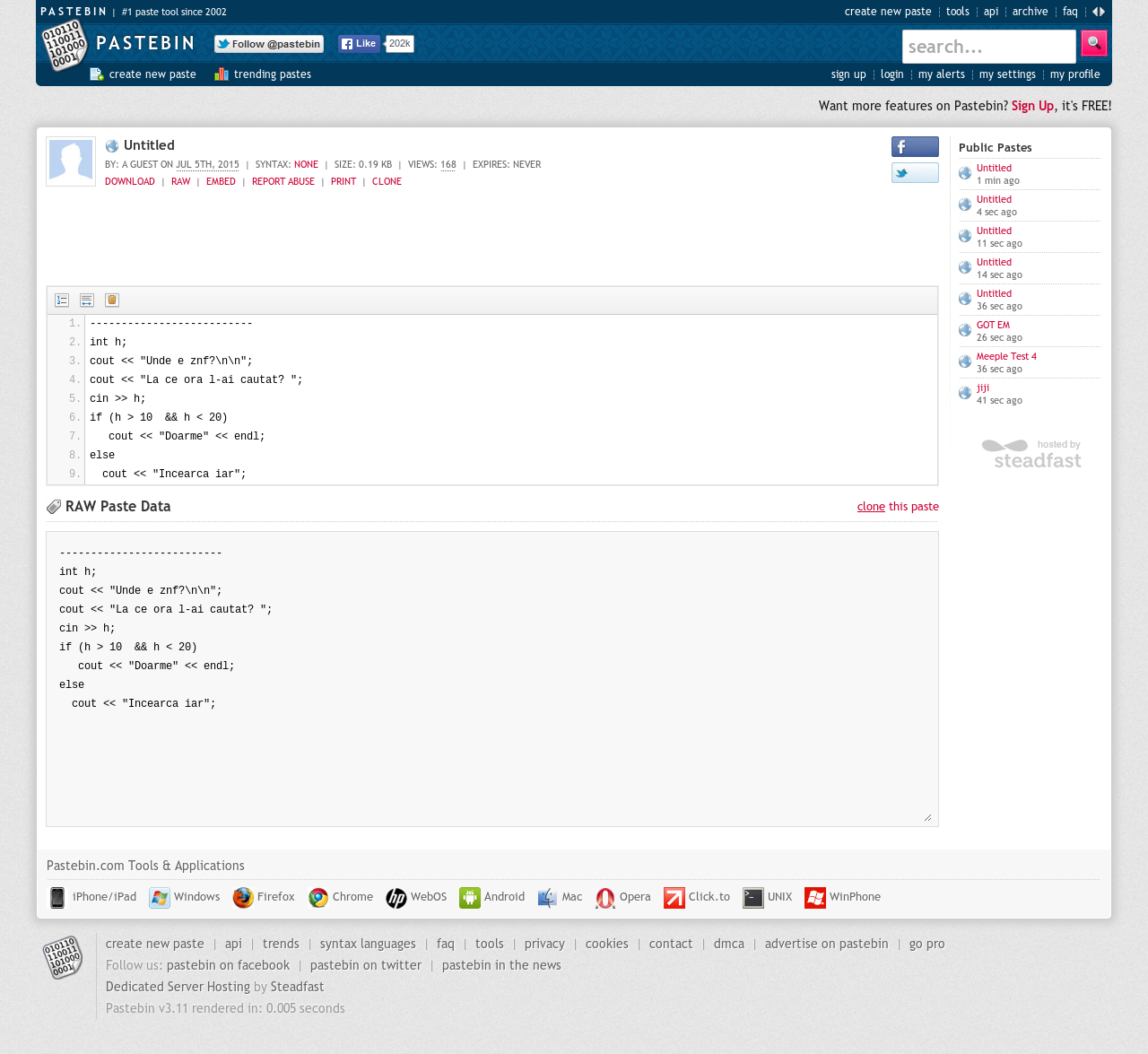
Task: Click the textarea resize handle
Action: tap(927, 817)
